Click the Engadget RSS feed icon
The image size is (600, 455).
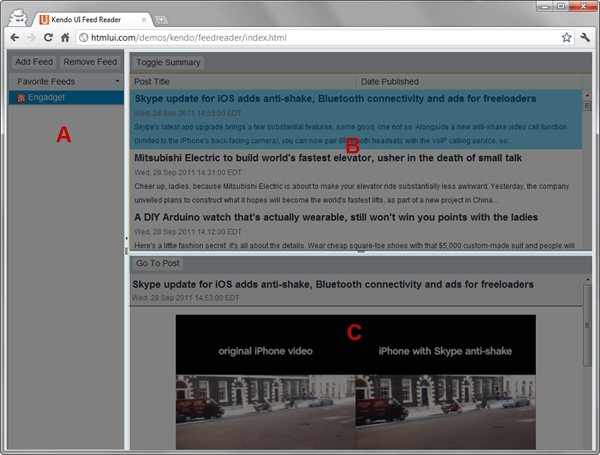pos(21,98)
